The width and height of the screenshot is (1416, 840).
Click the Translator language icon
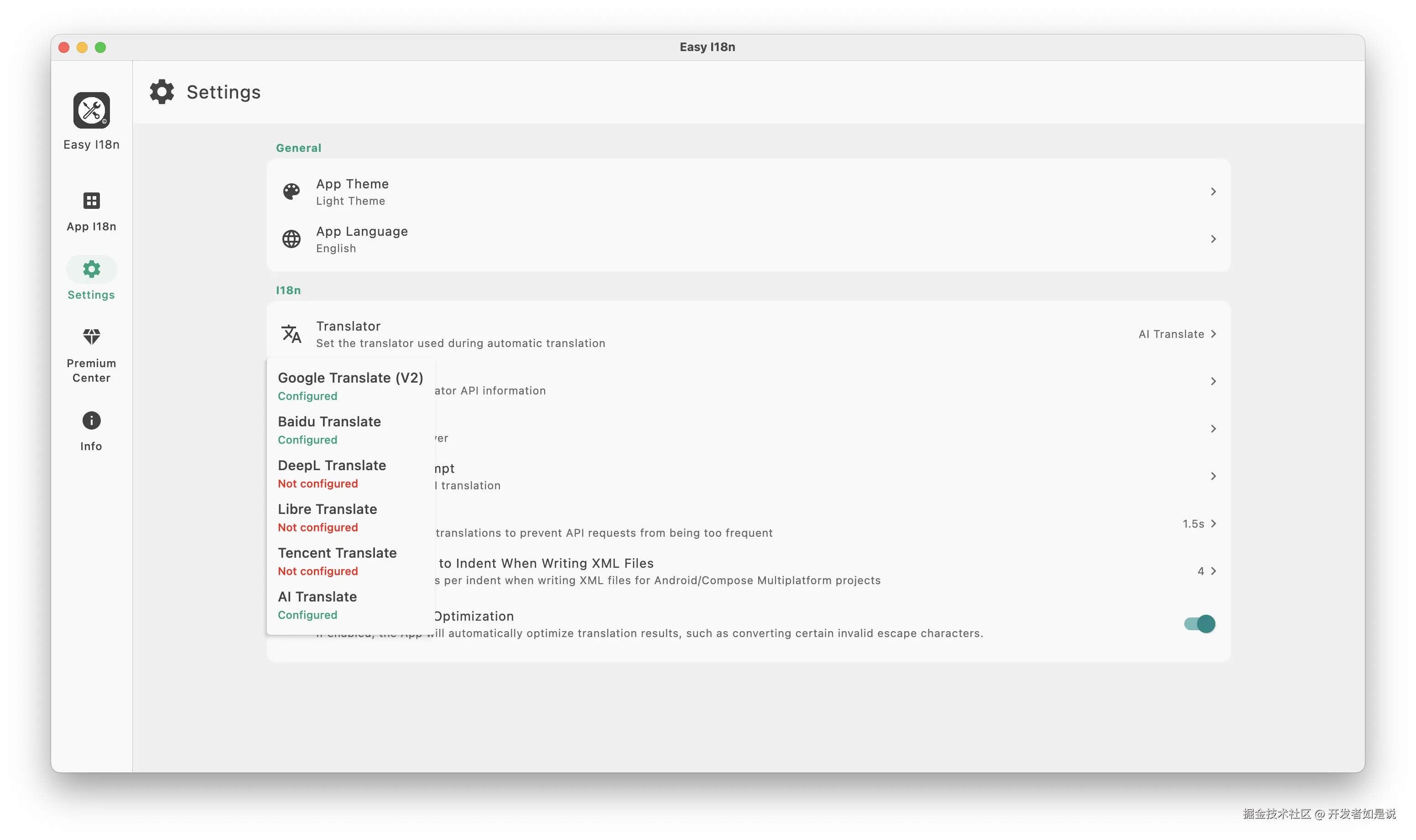click(x=292, y=333)
